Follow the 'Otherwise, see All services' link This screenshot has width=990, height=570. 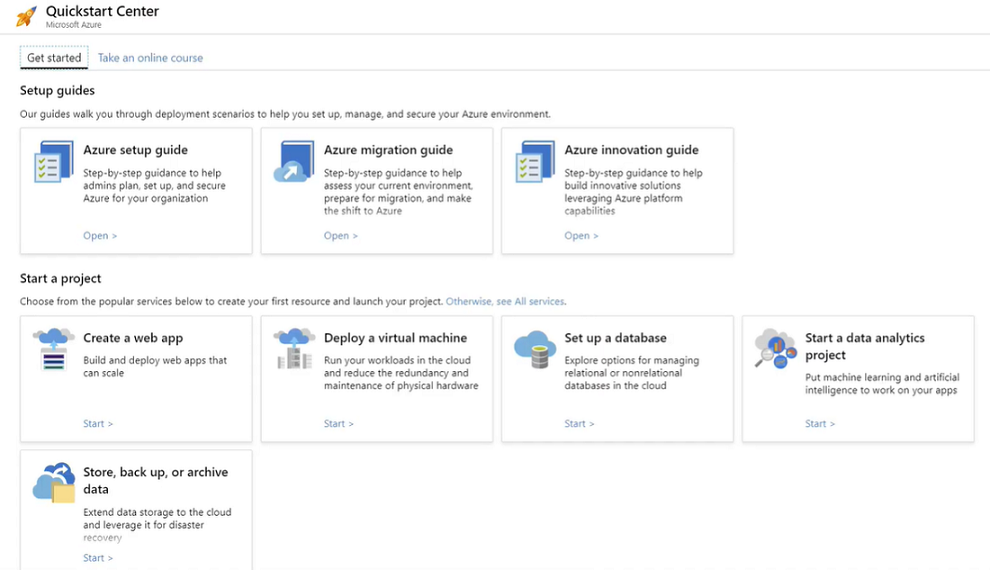(x=505, y=301)
